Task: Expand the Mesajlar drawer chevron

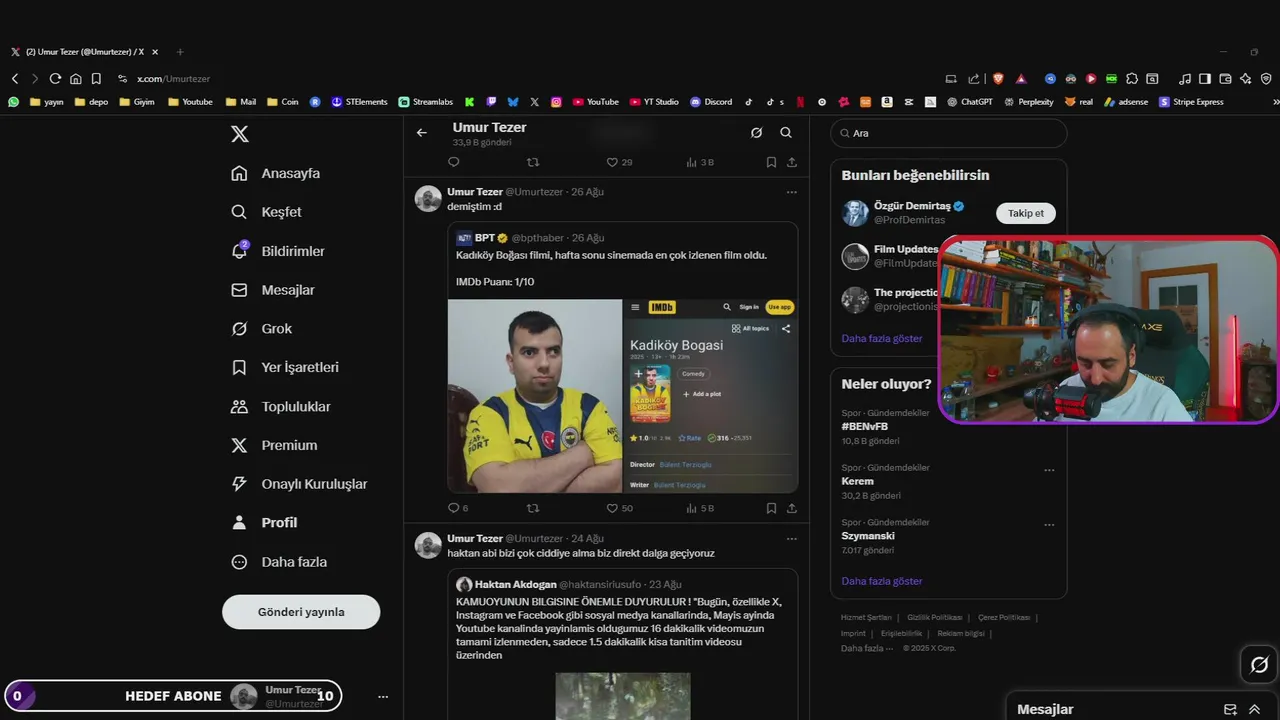Action: pos(1254,709)
